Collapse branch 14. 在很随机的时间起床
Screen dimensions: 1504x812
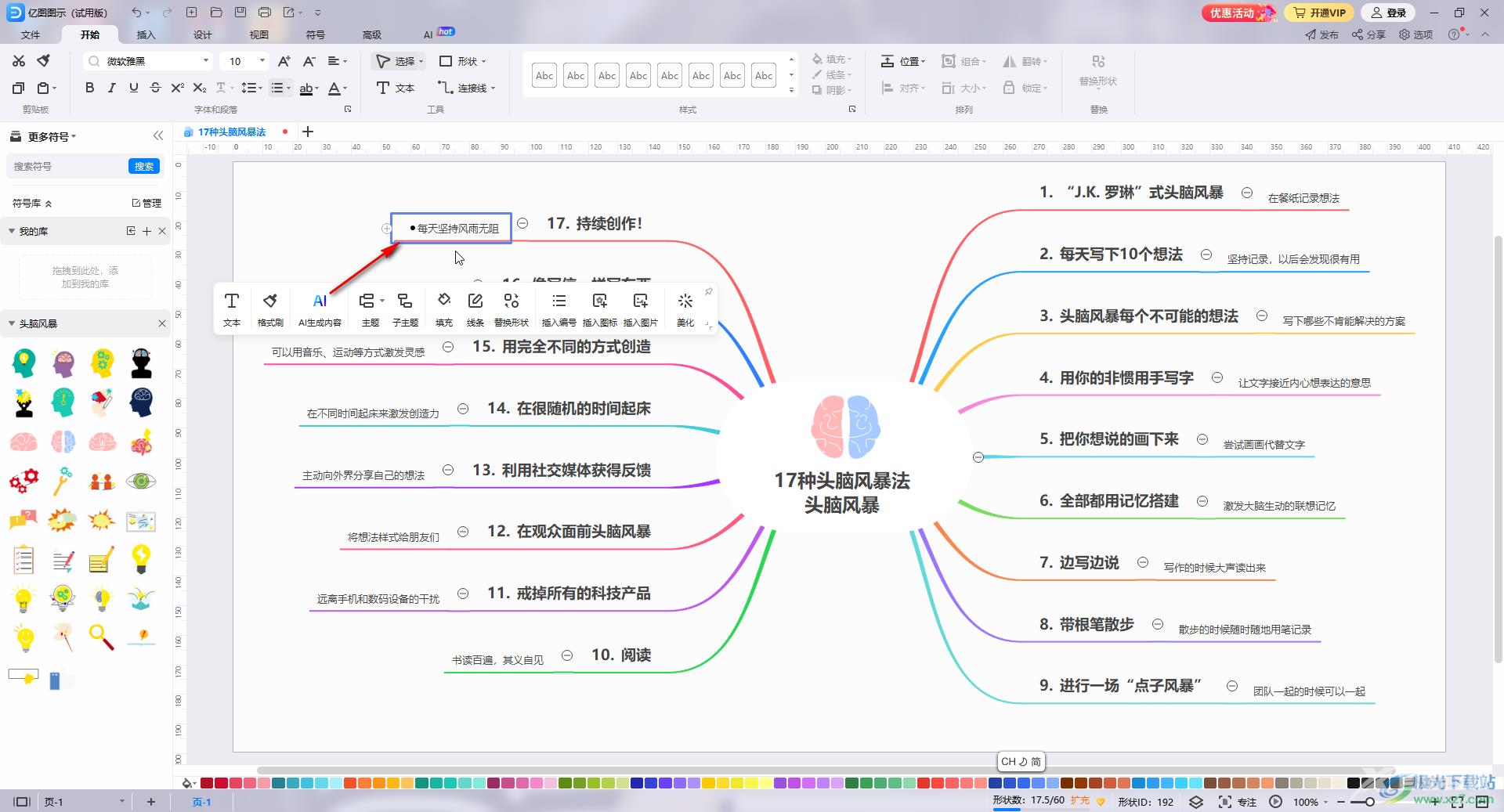click(x=463, y=409)
